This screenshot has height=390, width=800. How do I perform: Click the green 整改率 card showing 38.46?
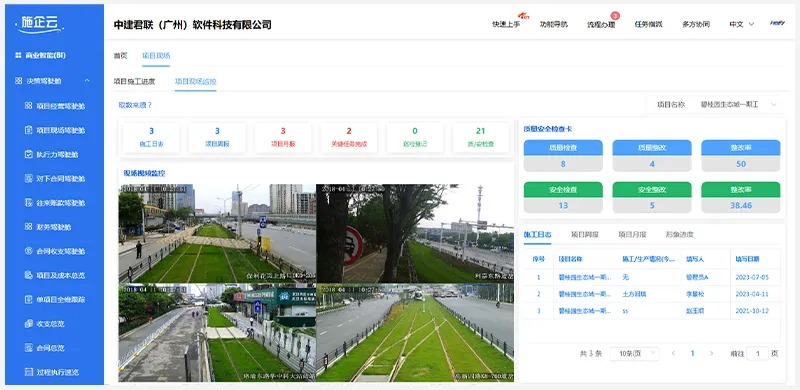[741, 197]
